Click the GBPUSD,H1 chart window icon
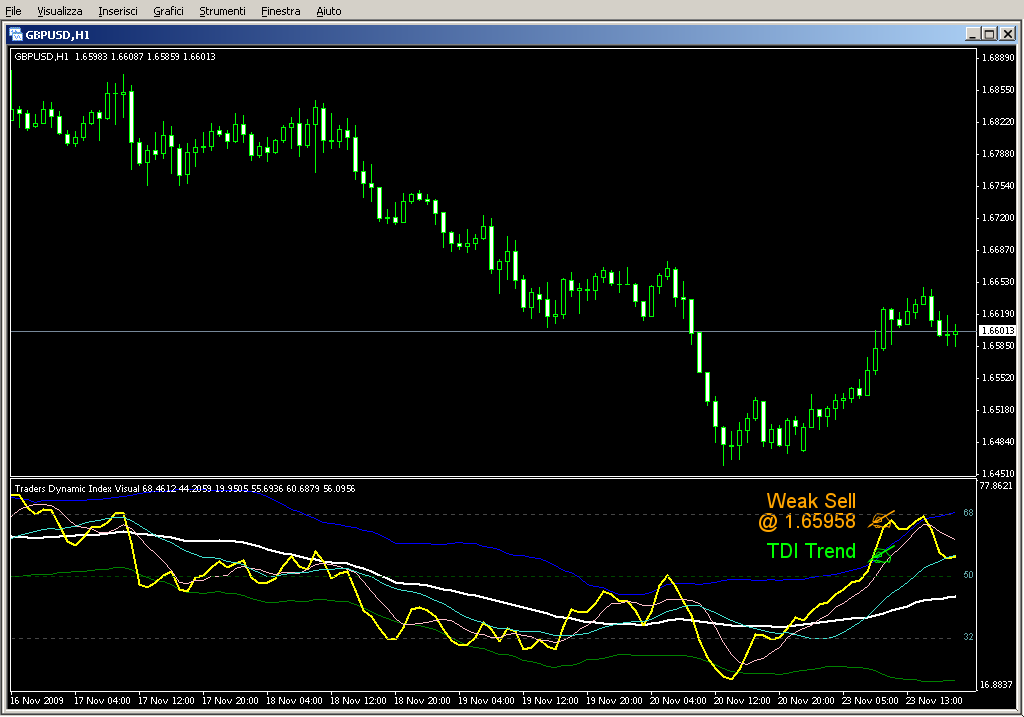Image resolution: width=1024 pixels, height=717 pixels. (16, 35)
